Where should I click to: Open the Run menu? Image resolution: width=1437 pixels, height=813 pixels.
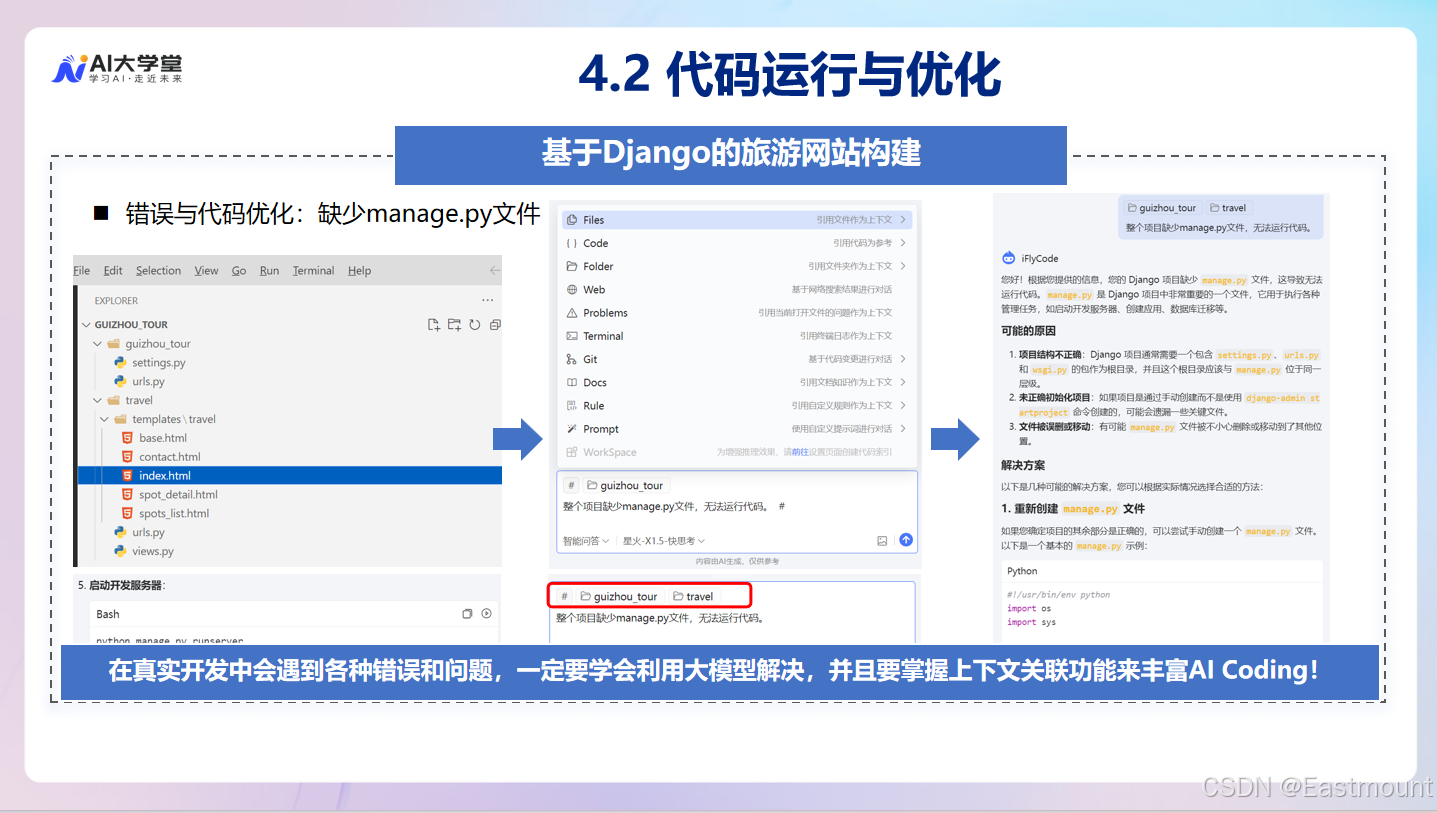269,270
